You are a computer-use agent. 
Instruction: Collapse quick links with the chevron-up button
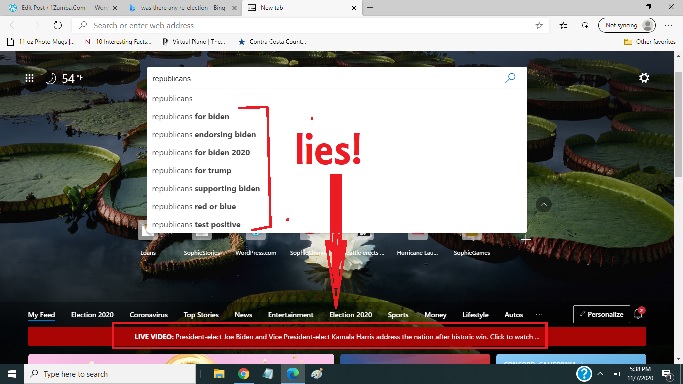point(544,204)
